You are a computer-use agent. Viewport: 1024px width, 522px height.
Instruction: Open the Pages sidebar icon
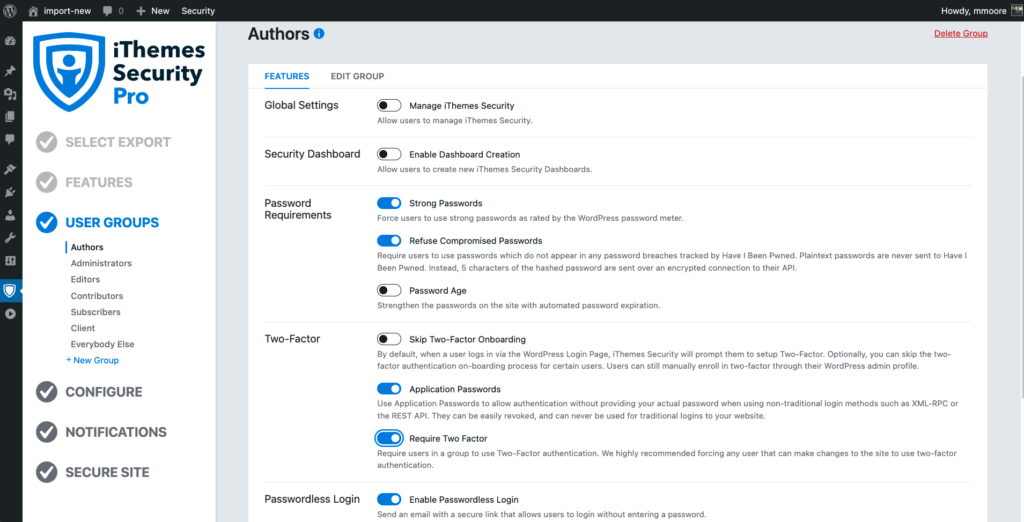(x=10, y=117)
